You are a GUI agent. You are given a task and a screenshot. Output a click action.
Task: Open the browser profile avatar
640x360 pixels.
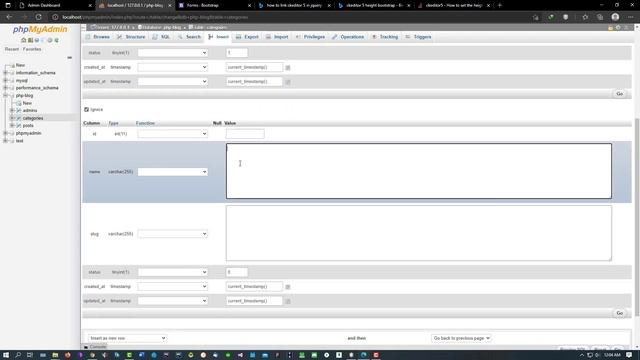(x=615, y=17)
